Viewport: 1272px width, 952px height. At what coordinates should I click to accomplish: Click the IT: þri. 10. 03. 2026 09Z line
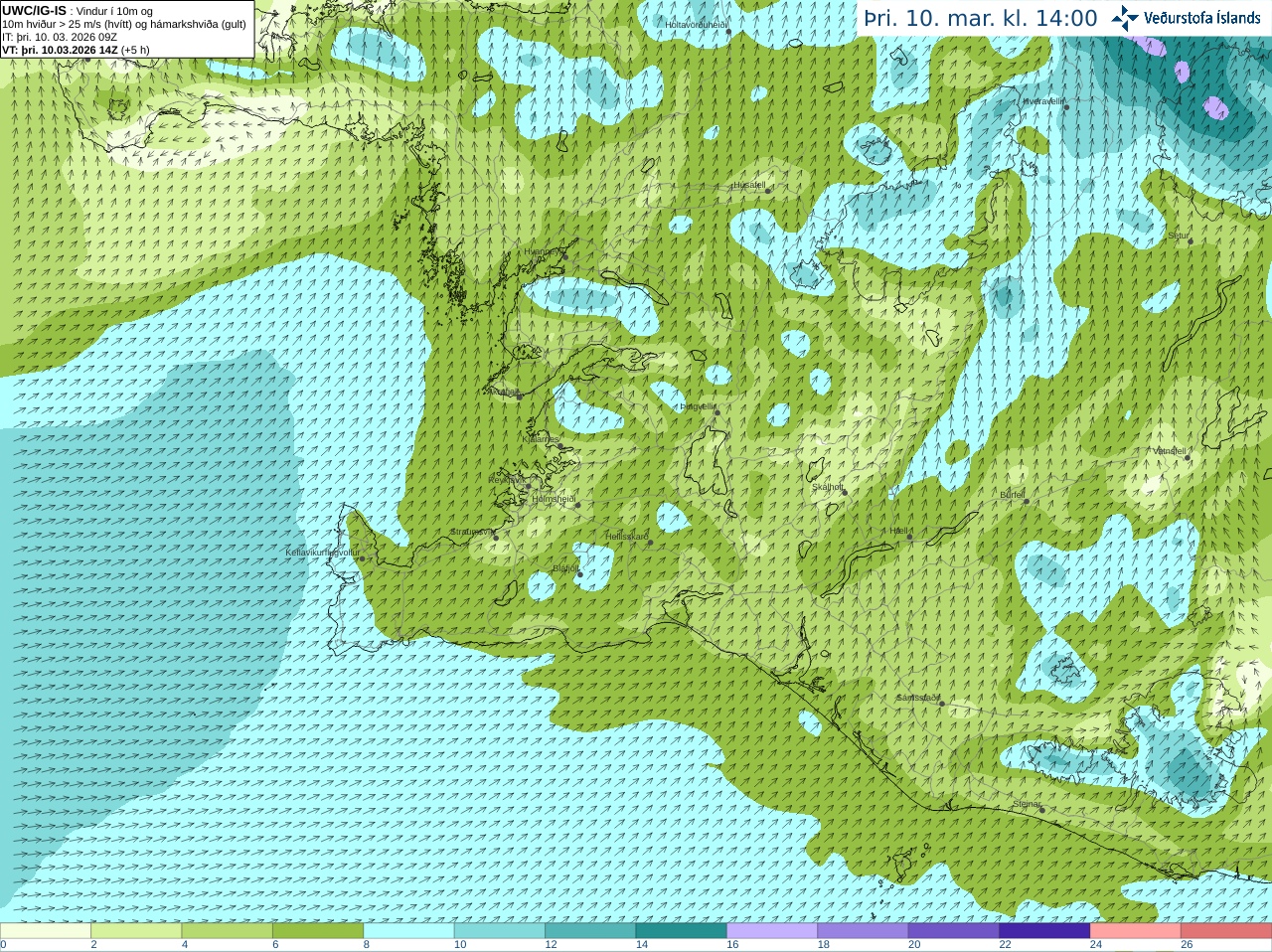(60, 37)
